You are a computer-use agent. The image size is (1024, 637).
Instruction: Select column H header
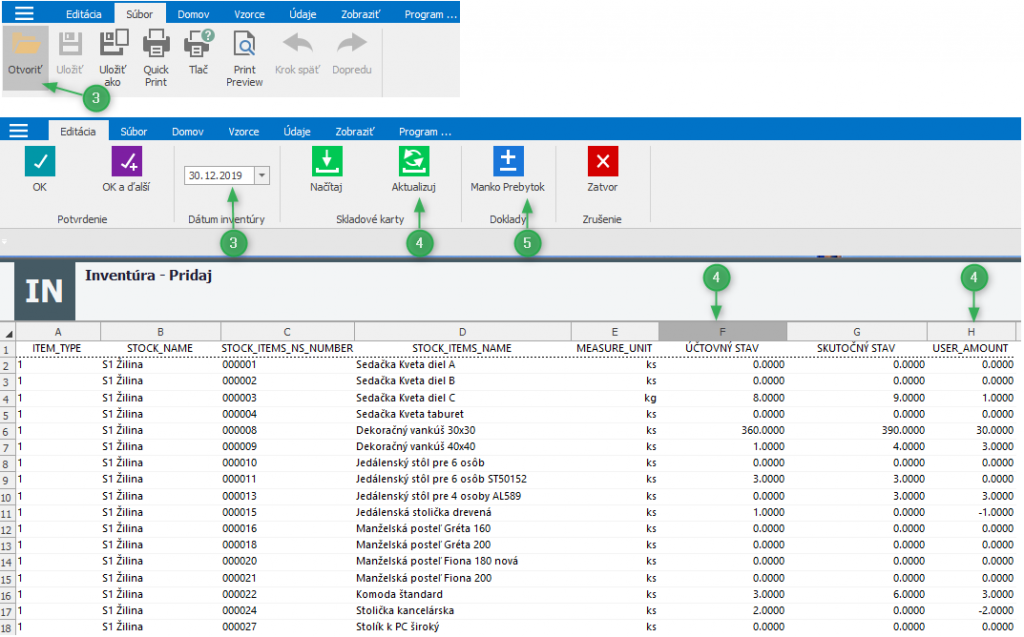971,331
